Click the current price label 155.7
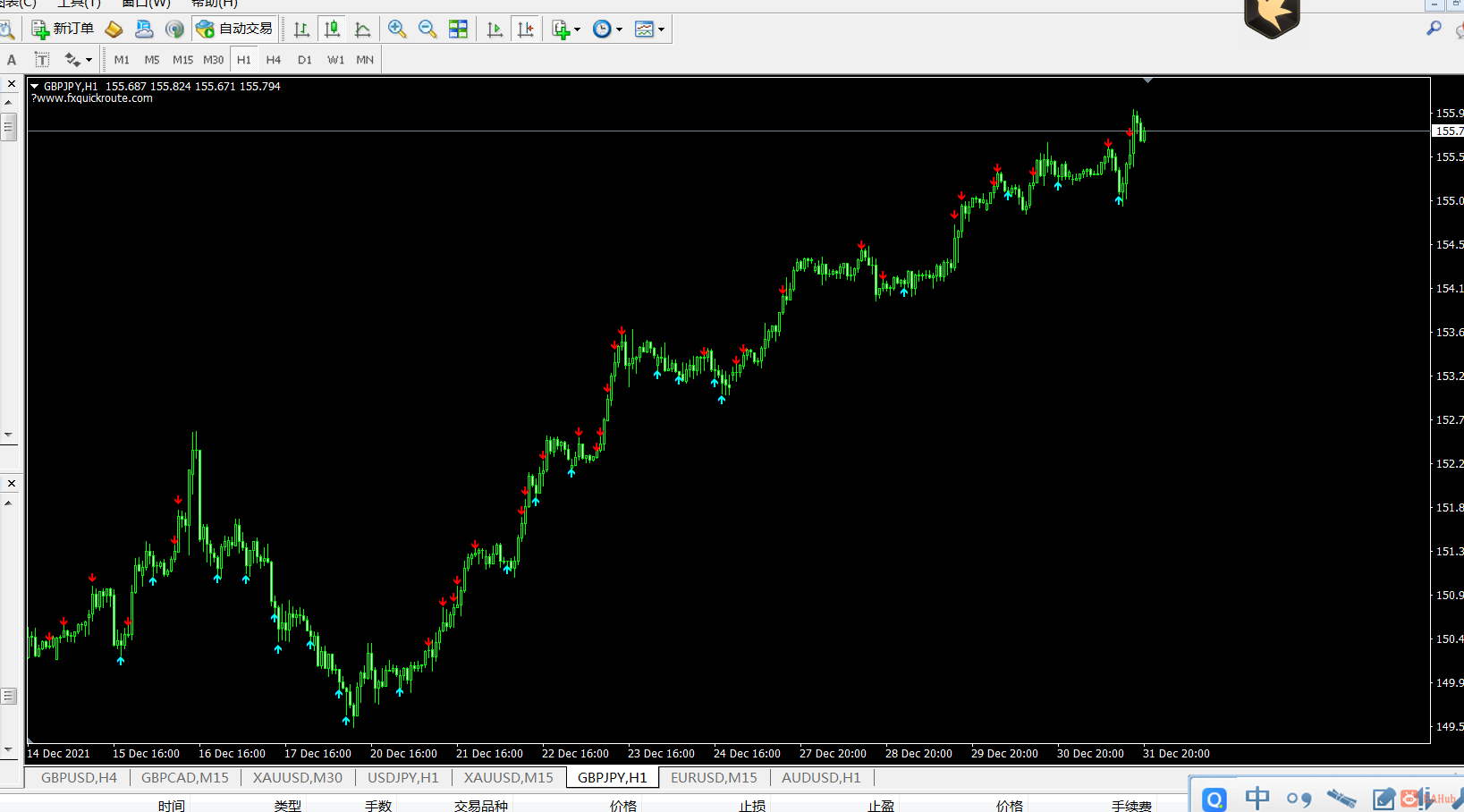This screenshot has height=812, width=1464. (1448, 131)
